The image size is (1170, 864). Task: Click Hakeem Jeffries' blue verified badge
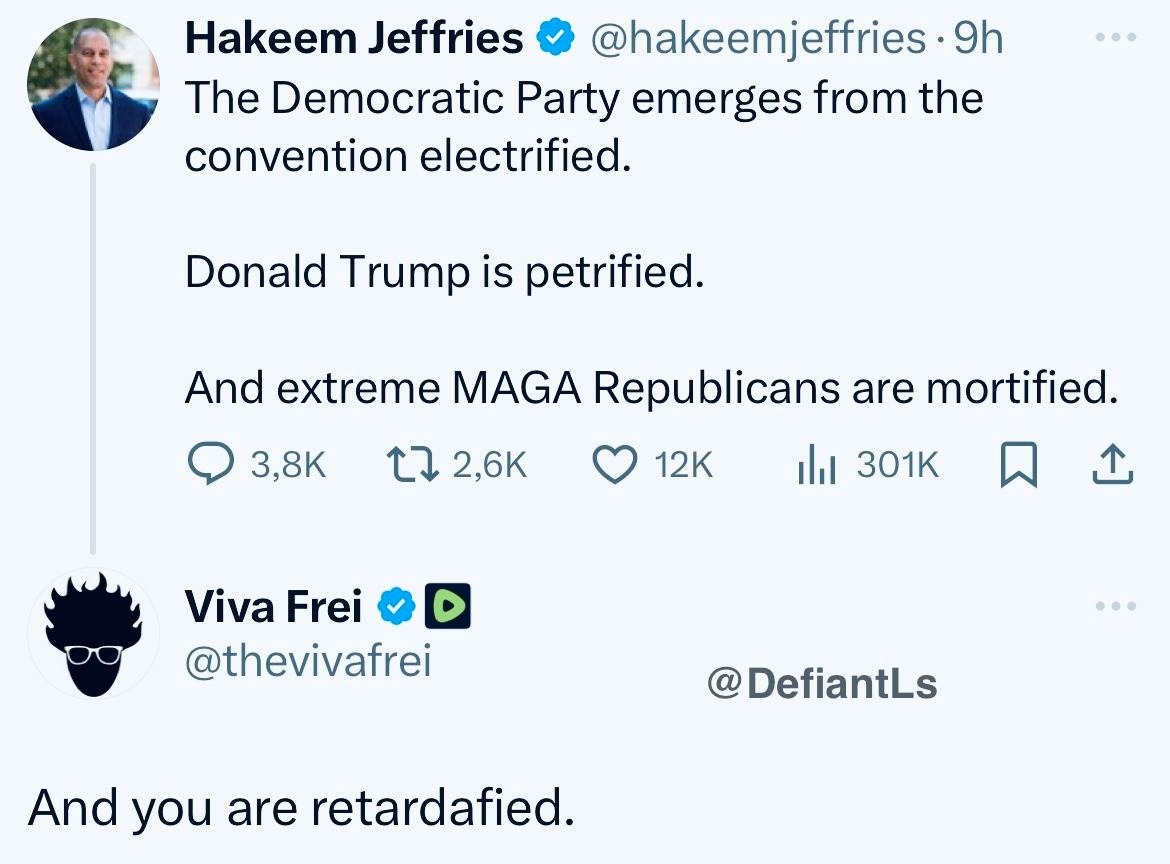[x=555, y=39]
